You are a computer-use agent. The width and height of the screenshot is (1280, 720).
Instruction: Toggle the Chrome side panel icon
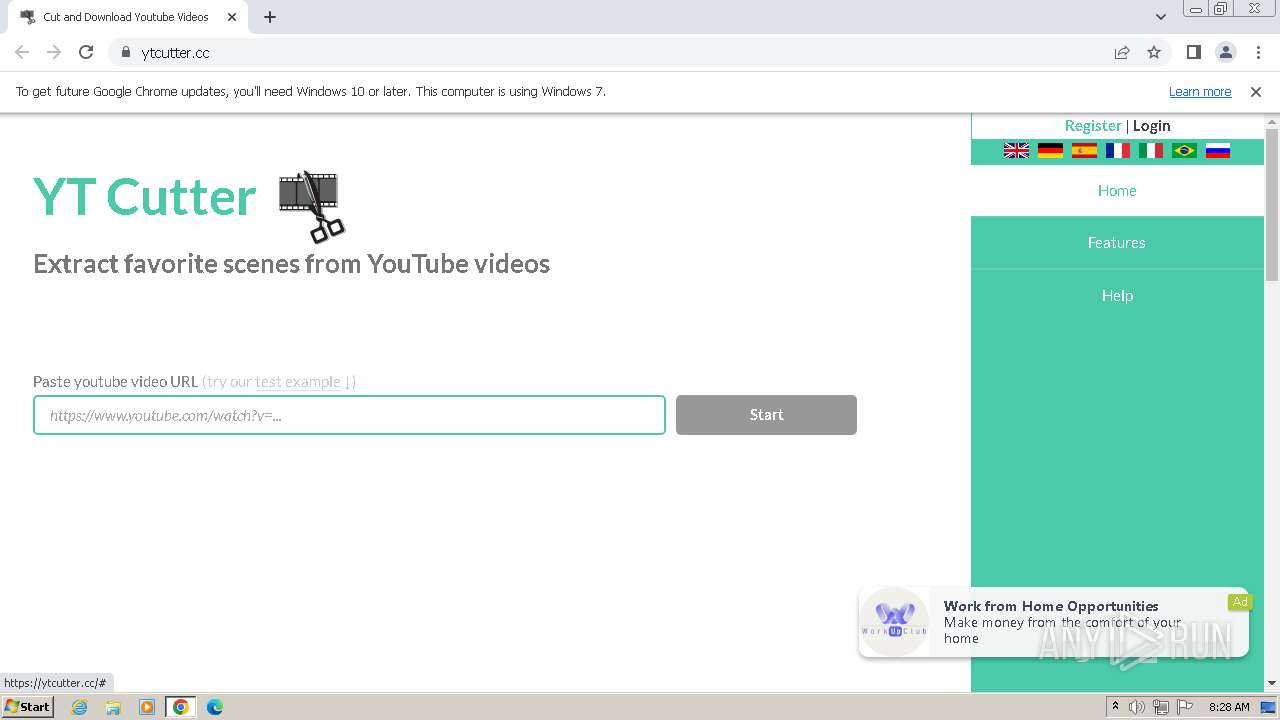point(1193,52)
